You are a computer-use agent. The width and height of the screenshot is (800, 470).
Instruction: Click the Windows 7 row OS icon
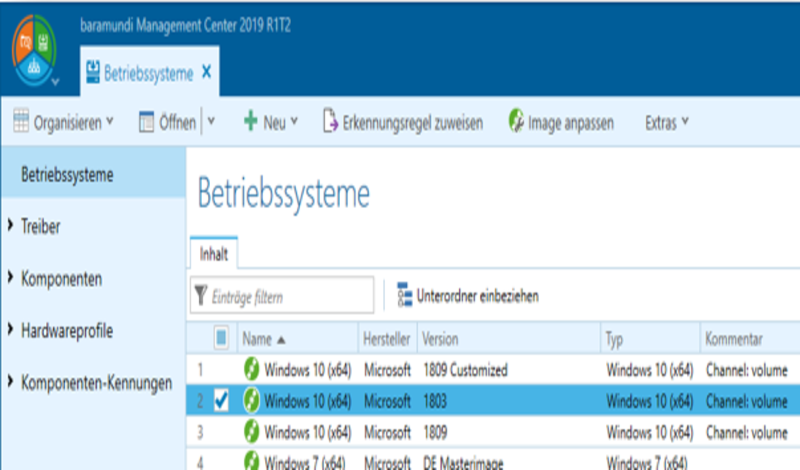252,461
